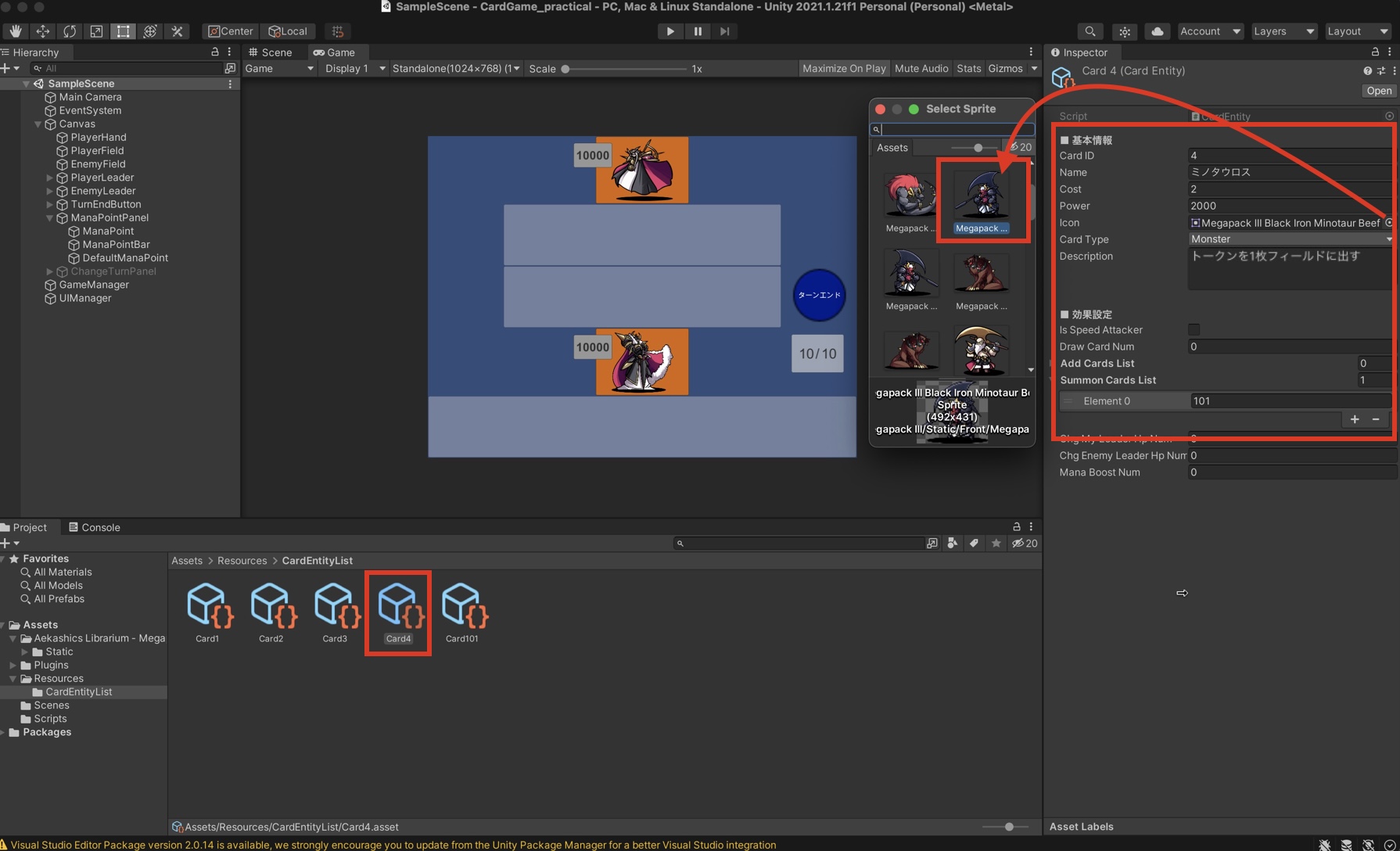Toggle Maximize On Play
Image resolution: width=1400 pixels, height=851 pixels.
click(843, 69)
